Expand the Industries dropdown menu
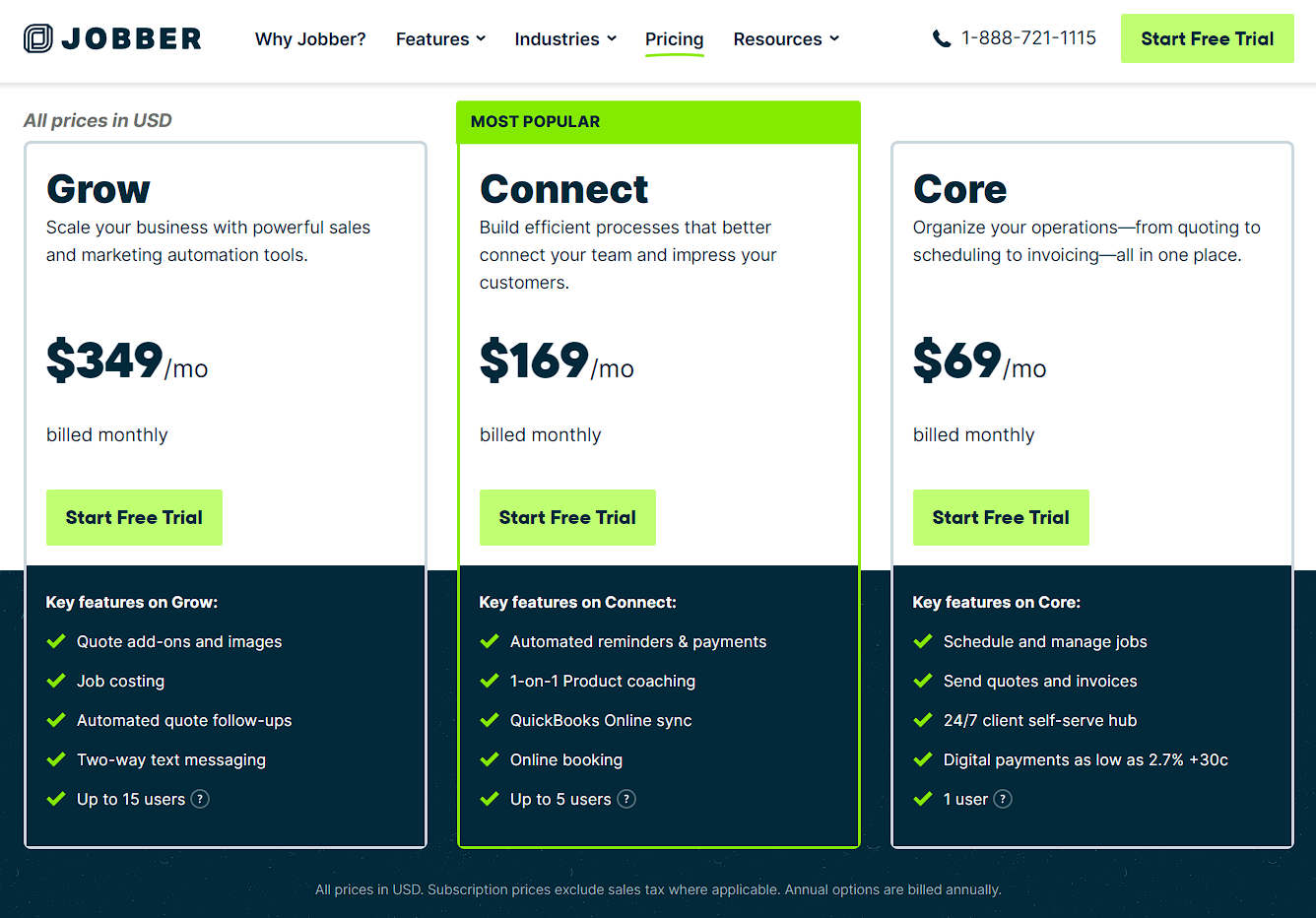The height and width of the screenshot is (918, 1316). click(565, 38)
